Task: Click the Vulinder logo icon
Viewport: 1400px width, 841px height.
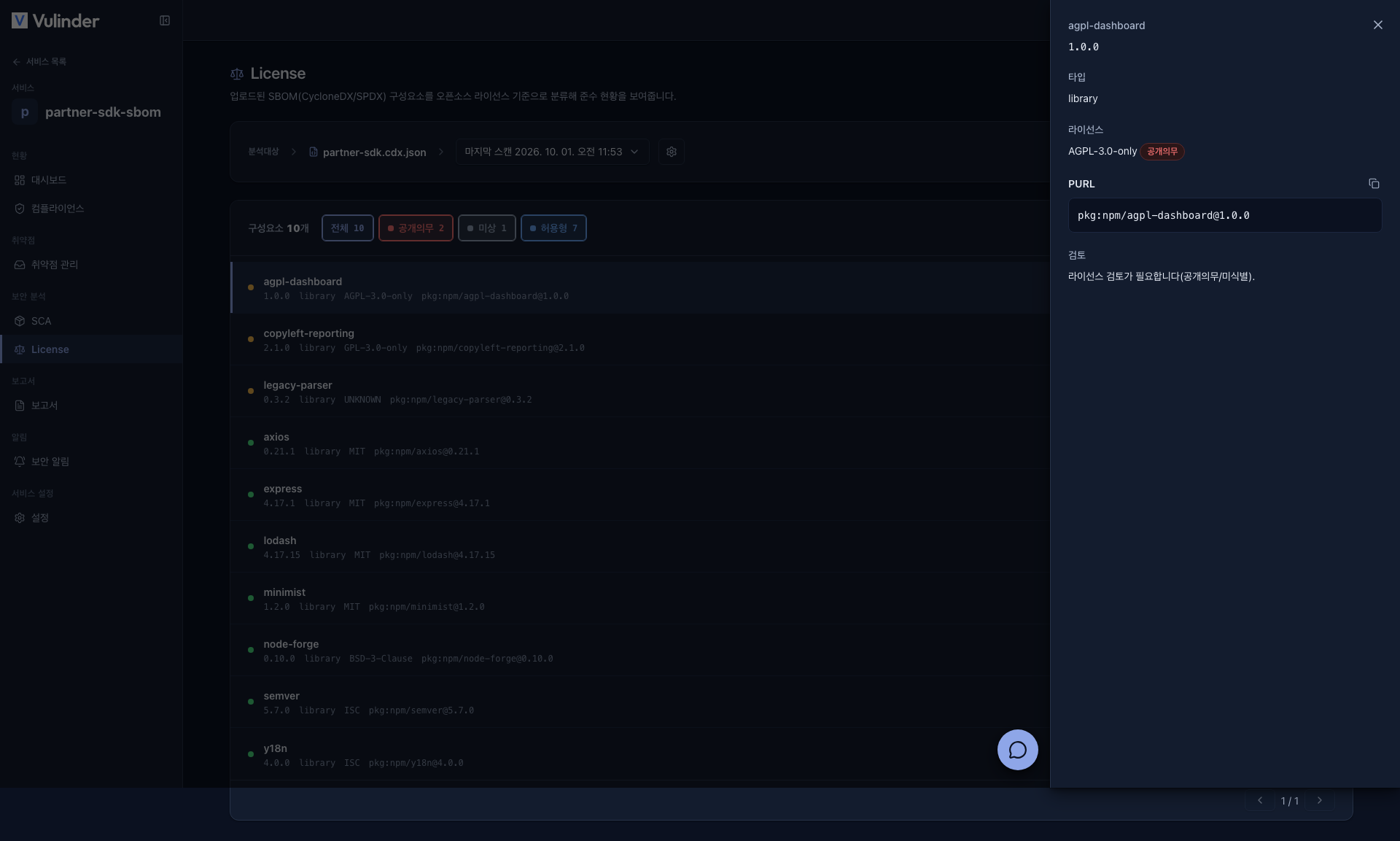Action: click(x=20, y=20)
